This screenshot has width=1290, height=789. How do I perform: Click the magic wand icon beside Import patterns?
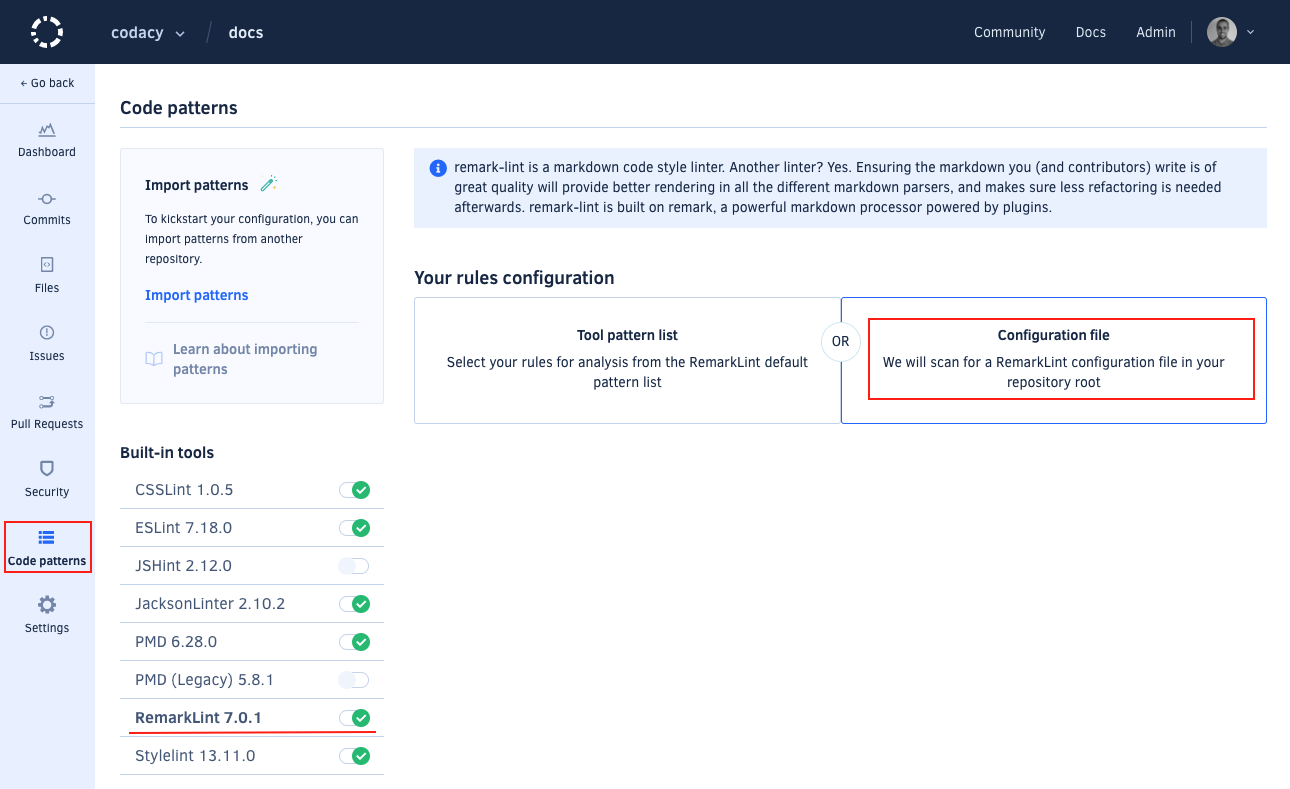[x=268, y=184]
